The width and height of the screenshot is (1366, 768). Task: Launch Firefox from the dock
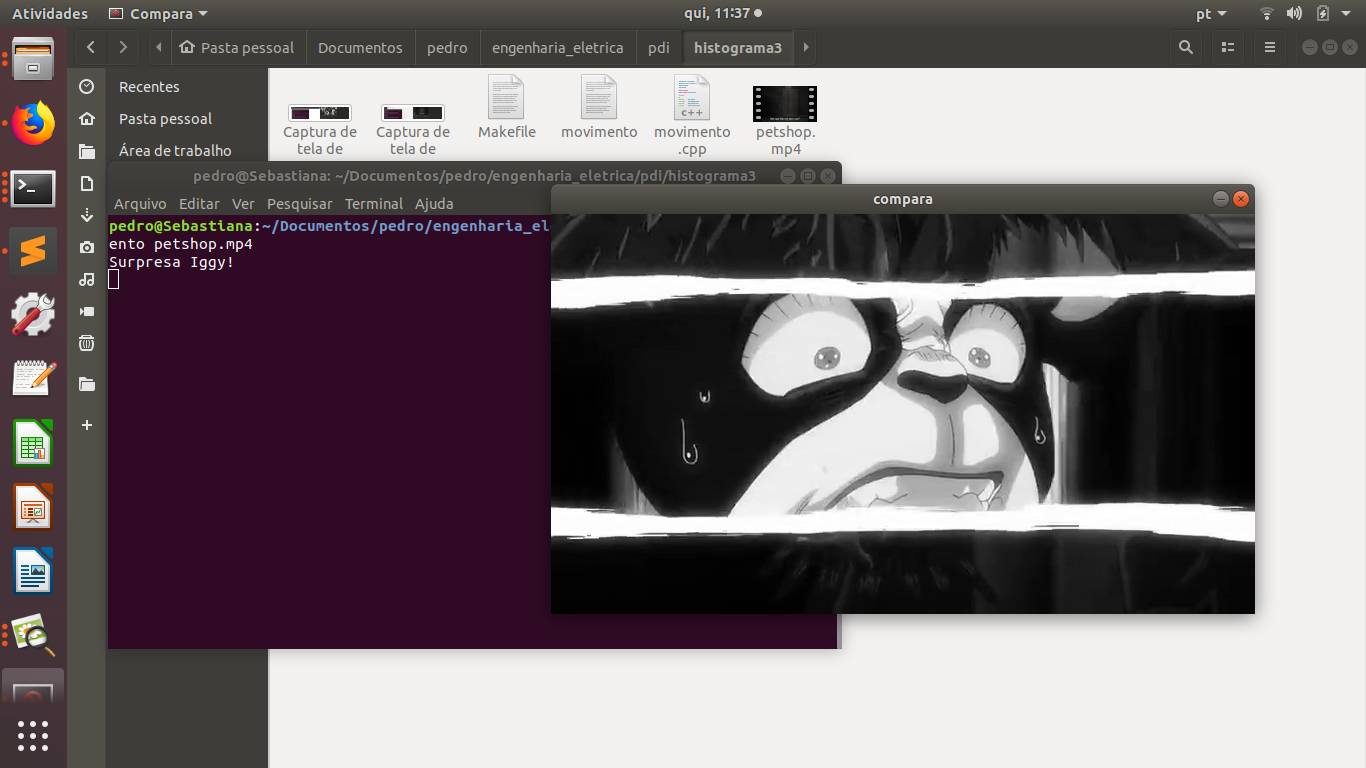pos(33,123)
